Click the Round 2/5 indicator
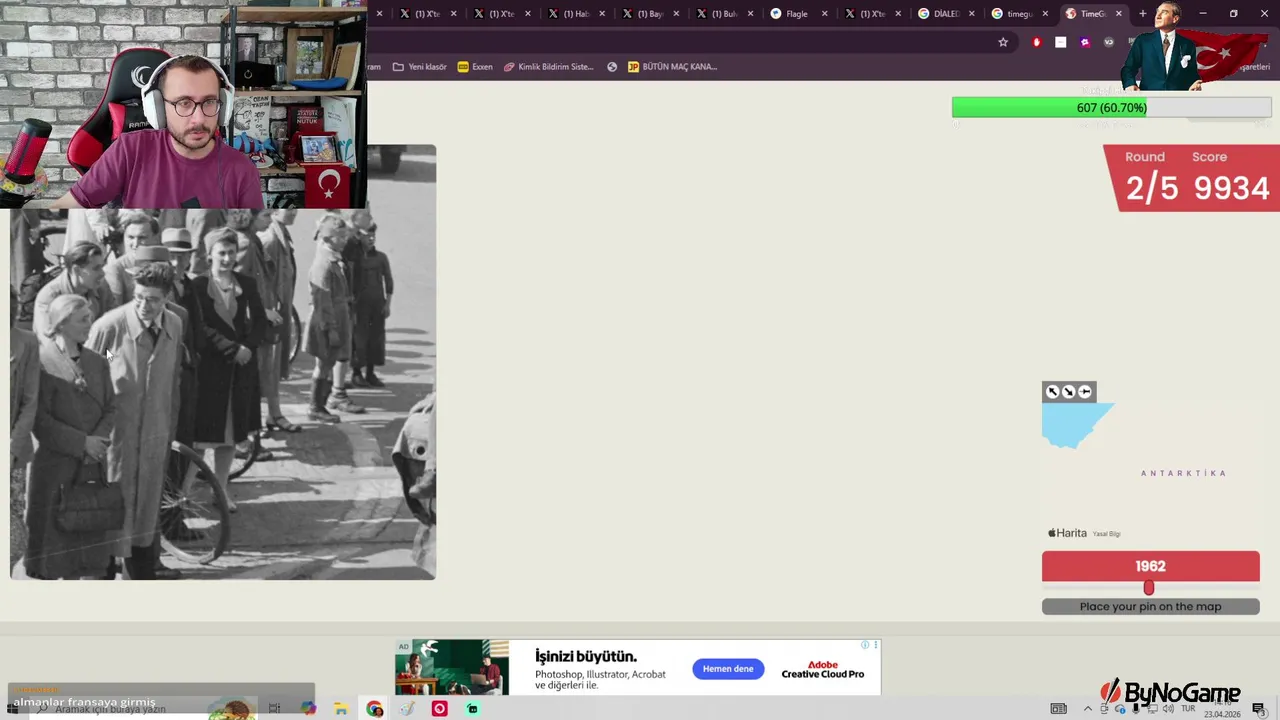The height and width of the screenshot is (720, 1280). [1151, 178]
